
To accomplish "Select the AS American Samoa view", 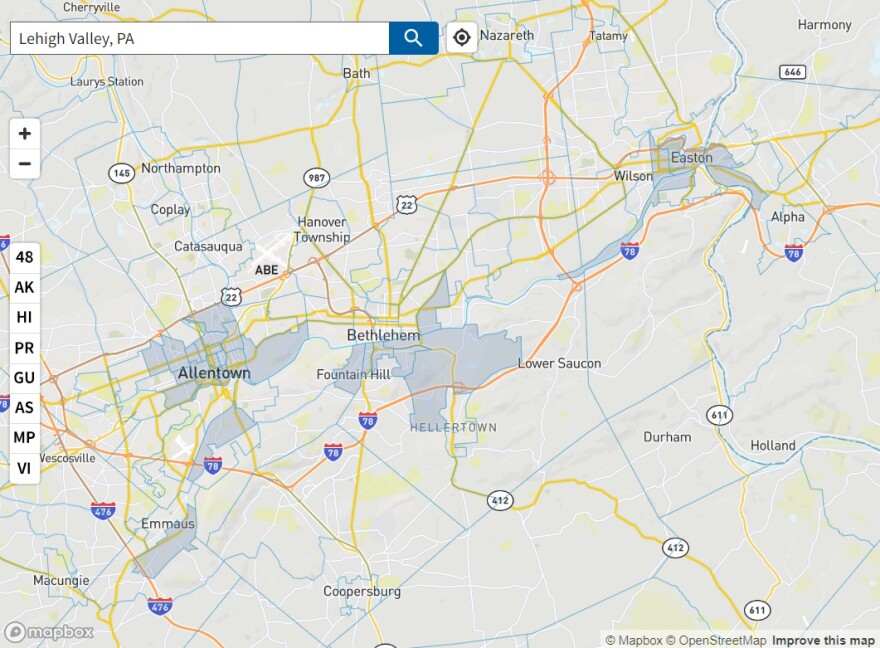I will 25,407.
